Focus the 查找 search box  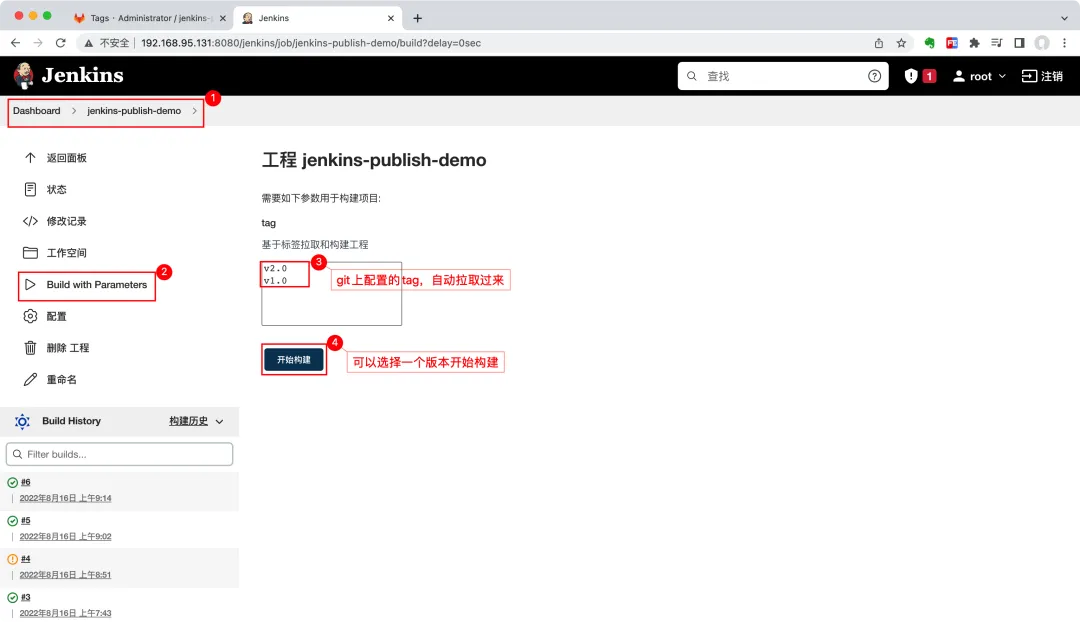[783, 76]
